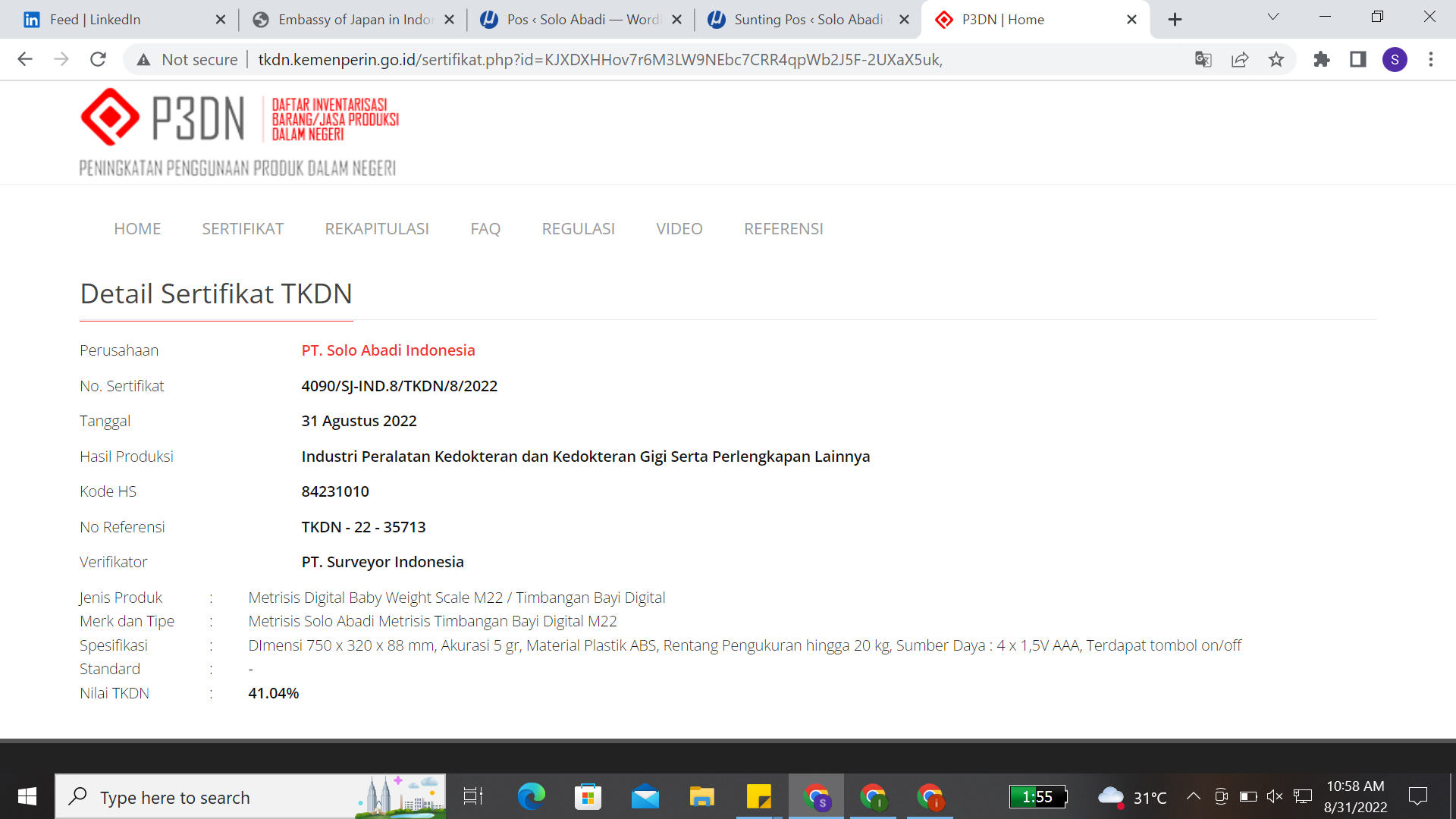This screenshot has height=819, width=1456.
Task: Open the VIDEO menu item
Action: (679, 228)
